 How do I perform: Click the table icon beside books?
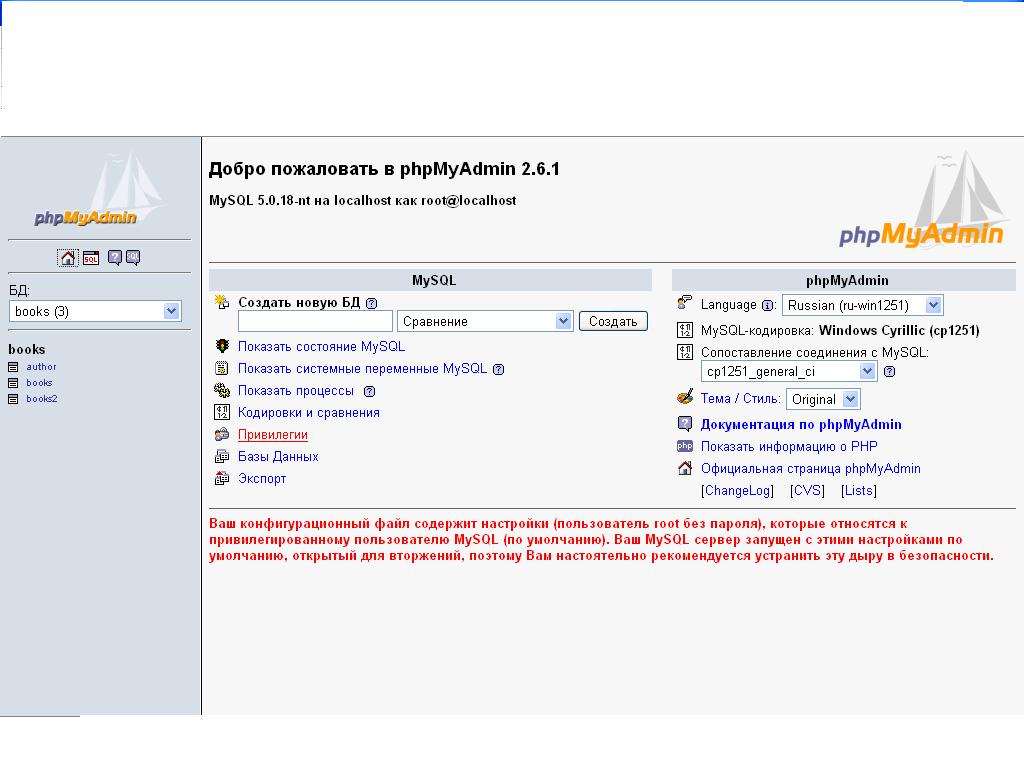coord(13,383)
